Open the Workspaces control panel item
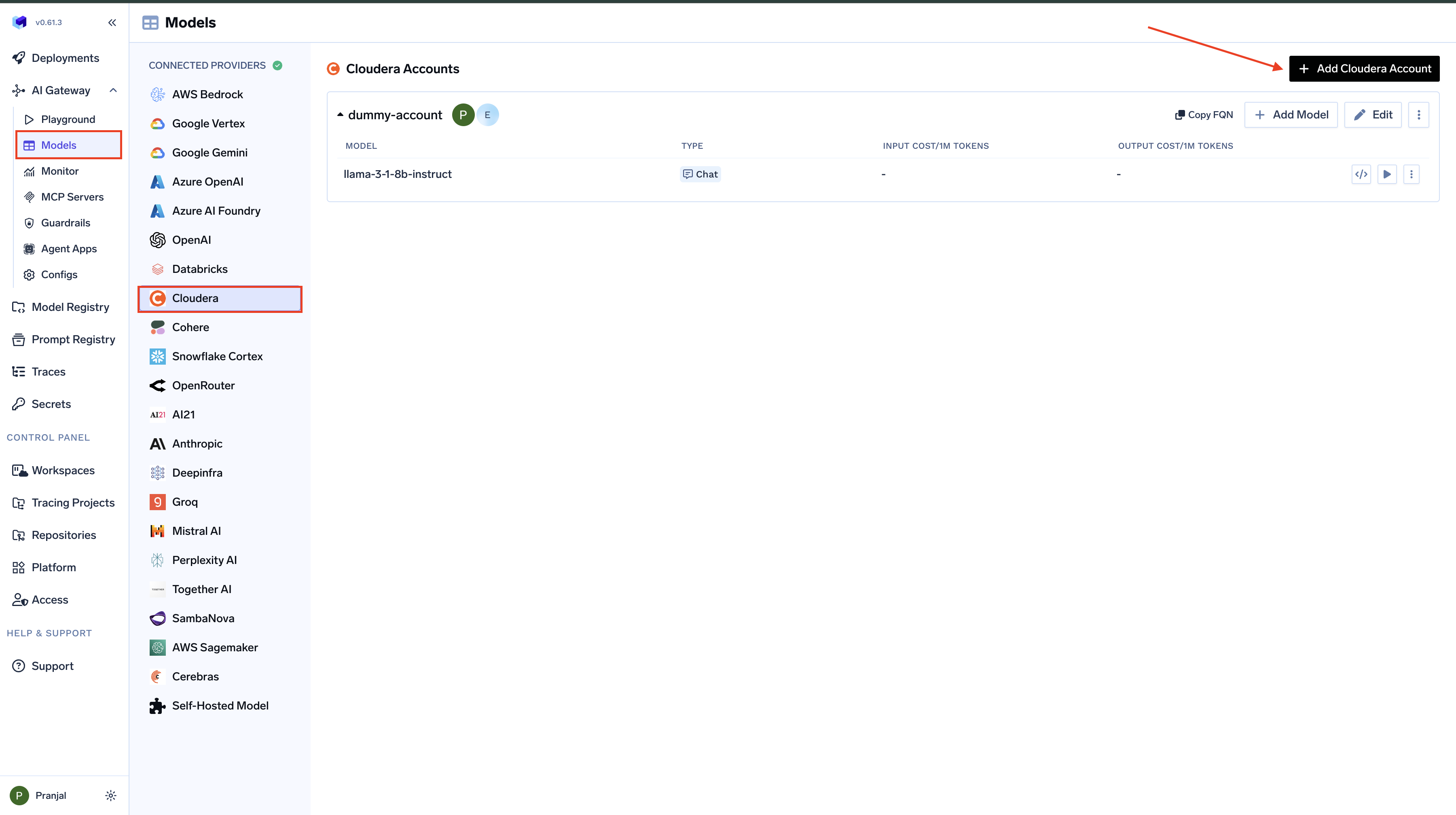Viewport: 1456px width, 815px height. (63, 470)
